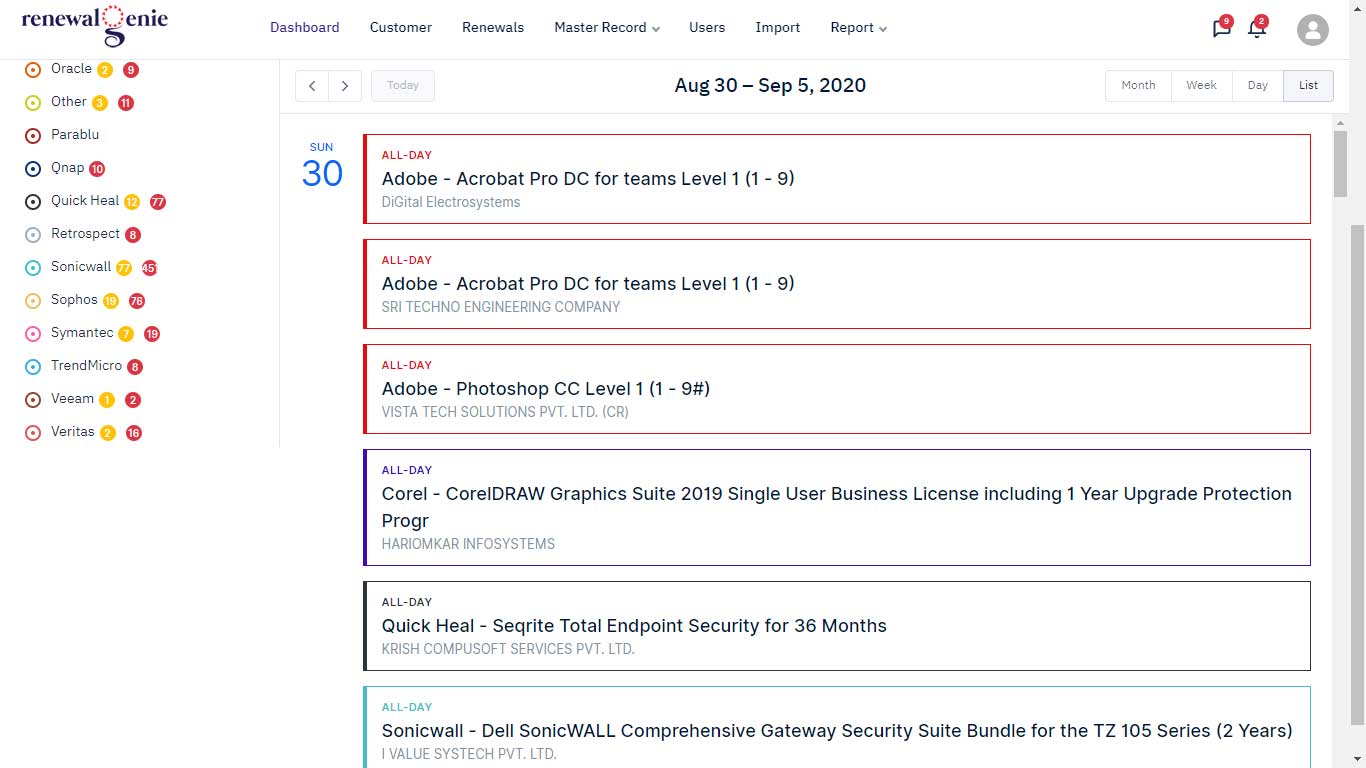This screenshot has width=1366, height=768.
Task: Click the yellow badge 1 next to Veeam
Action: click(x=107, y=400)
